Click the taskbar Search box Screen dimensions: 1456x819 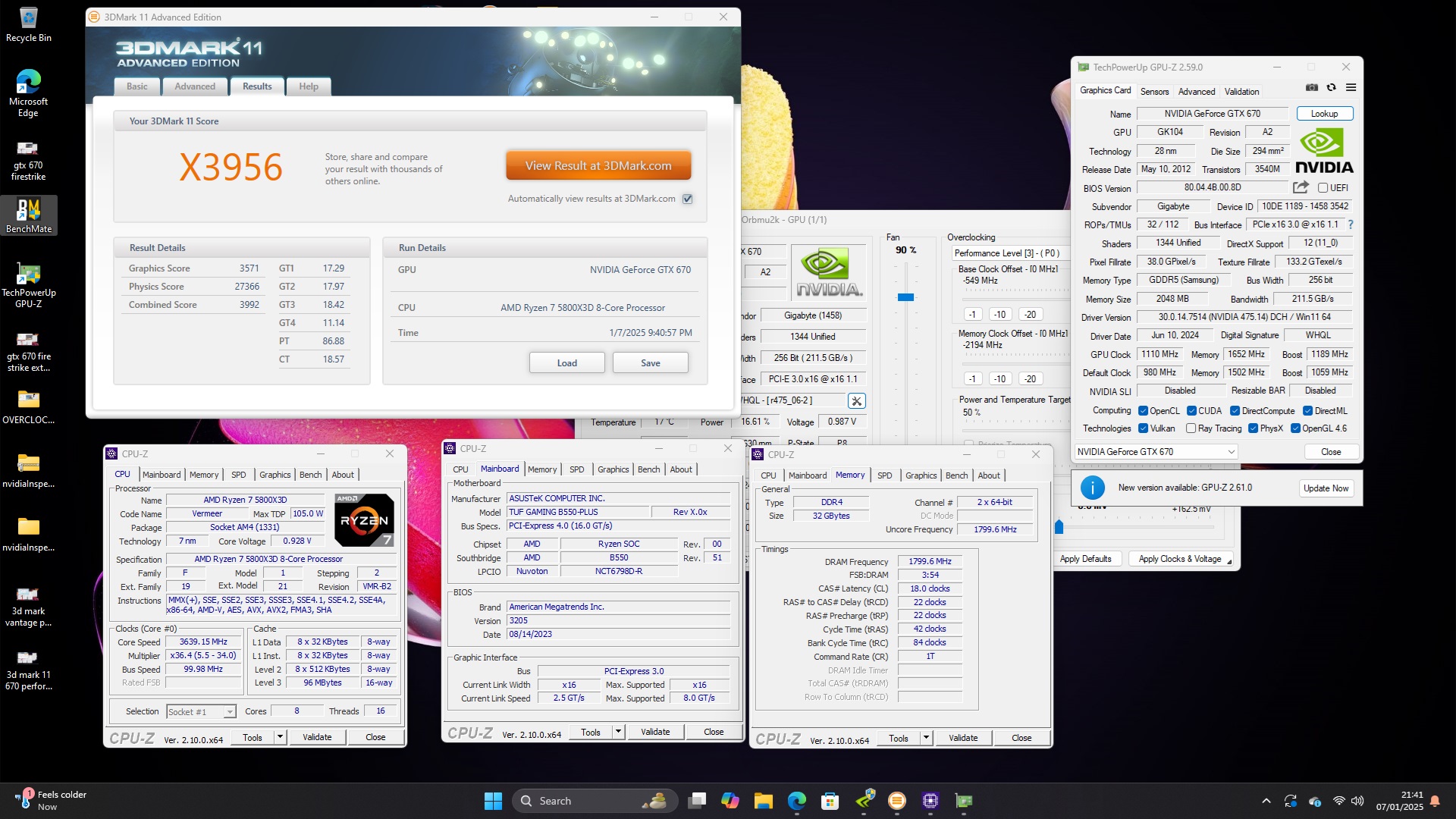pos(595,801)
